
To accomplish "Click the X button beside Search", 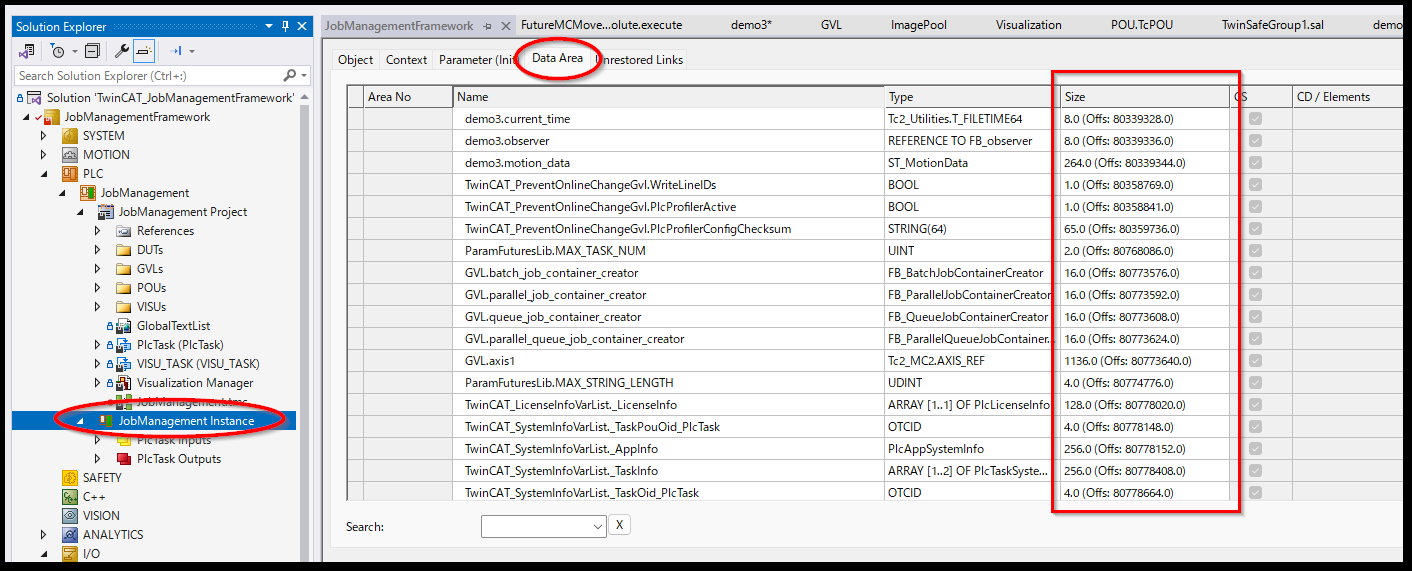I will tap(619, 525).
